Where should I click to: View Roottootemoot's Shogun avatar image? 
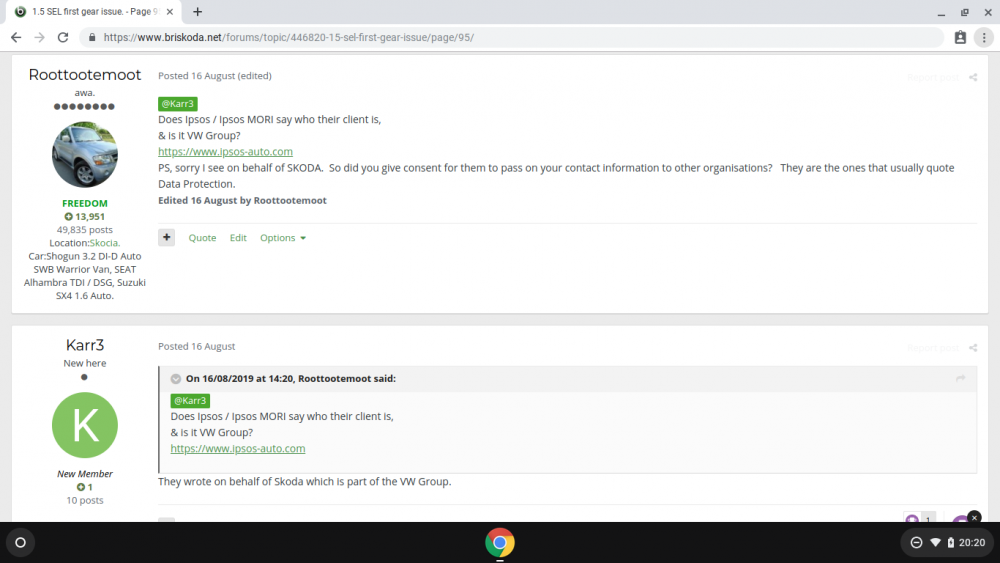pyautogui.click(x=85, y=154)
